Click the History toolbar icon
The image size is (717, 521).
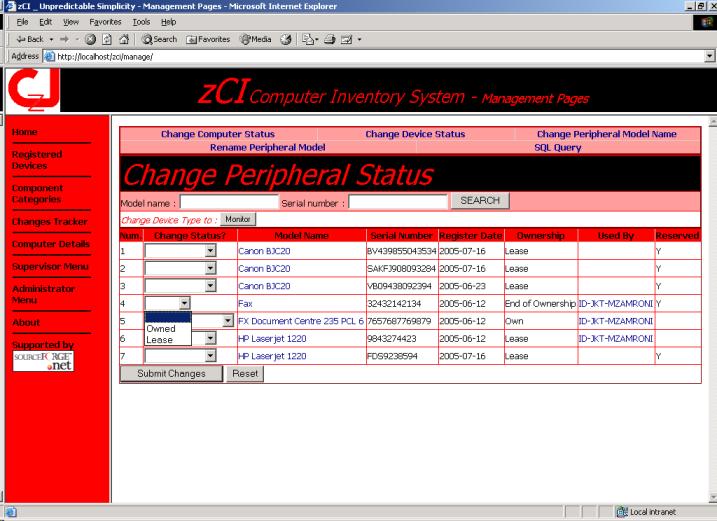click(283, 39)
